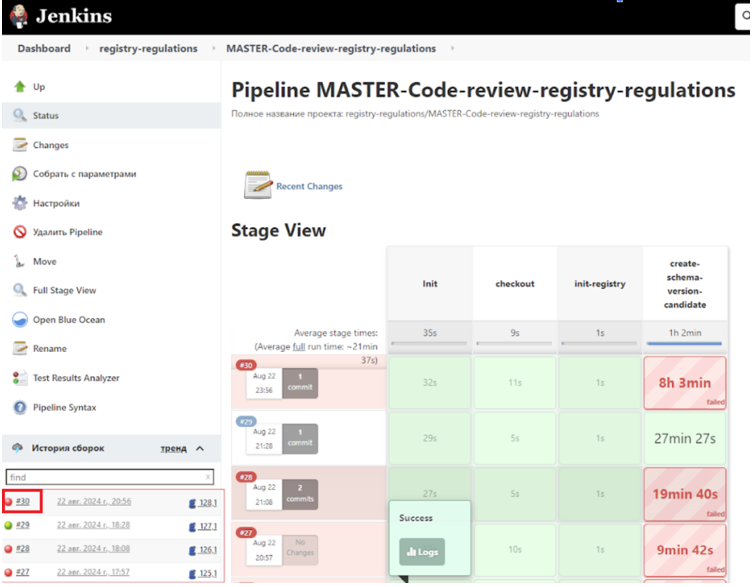Click the 2 commits box of build #28

pos(300,494)
